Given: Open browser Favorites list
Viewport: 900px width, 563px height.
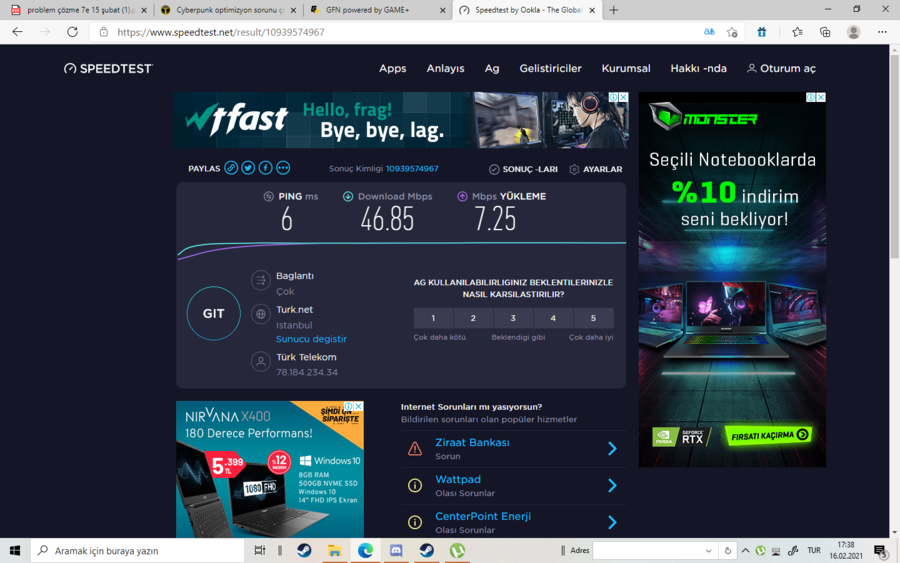Looking at the screenshot, I should 797,32.
